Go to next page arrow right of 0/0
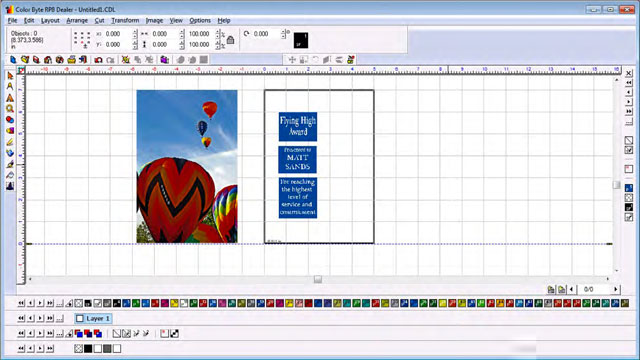The image size is (640, 360). pos(616,289)
